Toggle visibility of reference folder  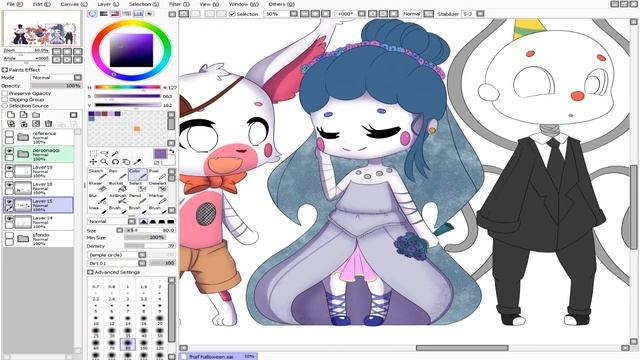[x=9, y=134]
